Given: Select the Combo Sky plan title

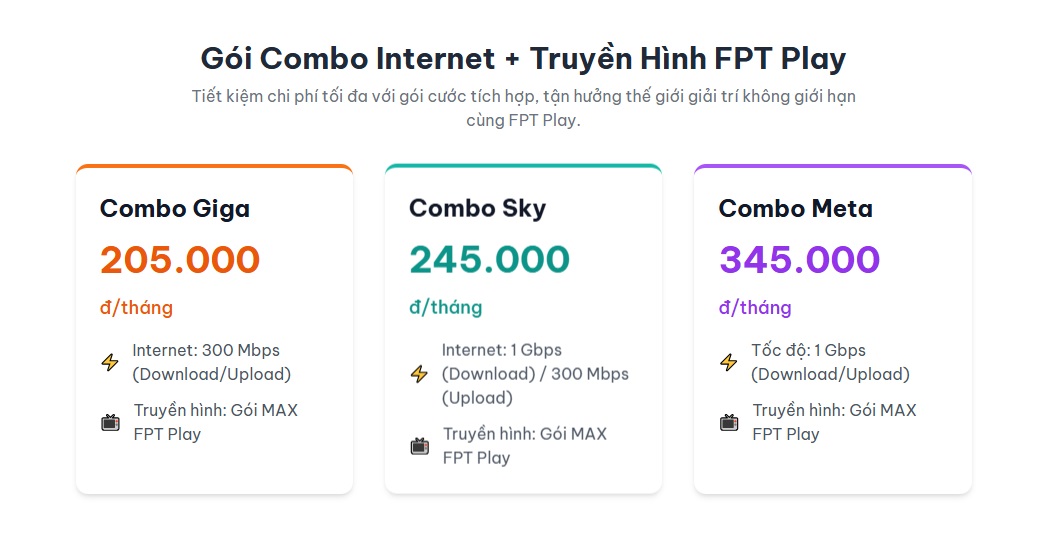Looking at the screenshot, I should pyautogui.click(x=477, y=209).
